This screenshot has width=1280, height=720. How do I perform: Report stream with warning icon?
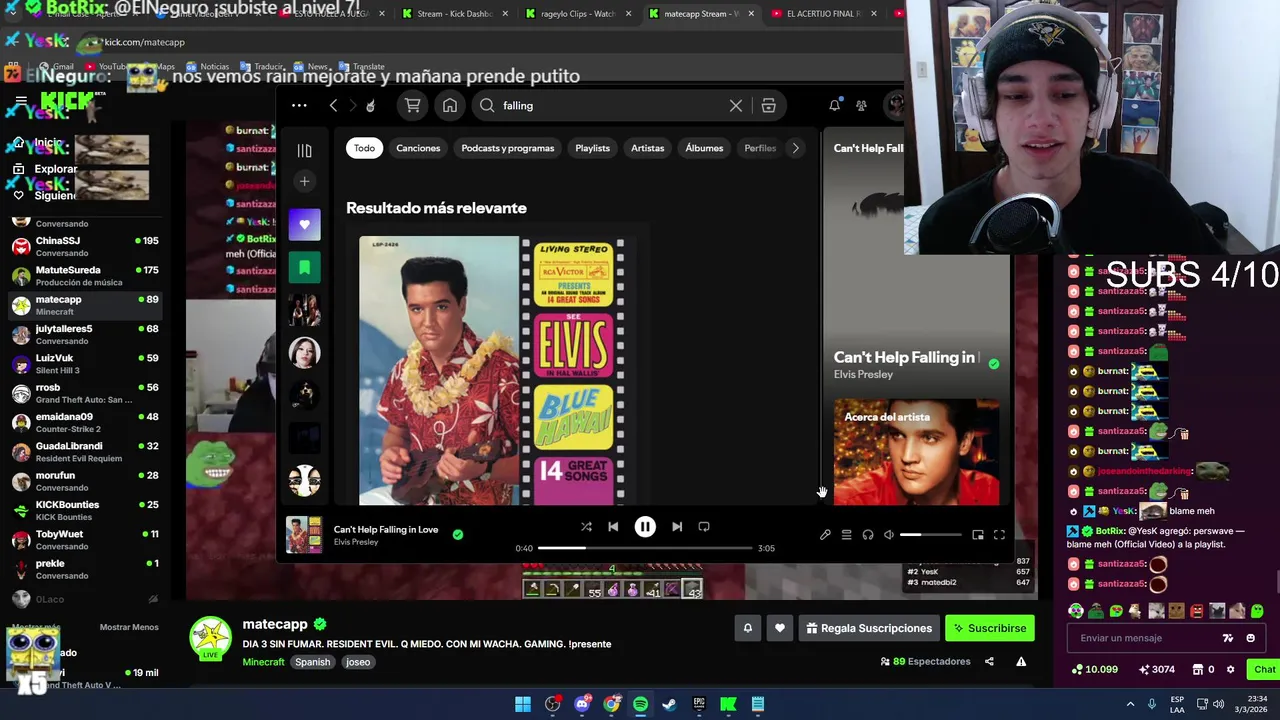tap(1021, 661)
